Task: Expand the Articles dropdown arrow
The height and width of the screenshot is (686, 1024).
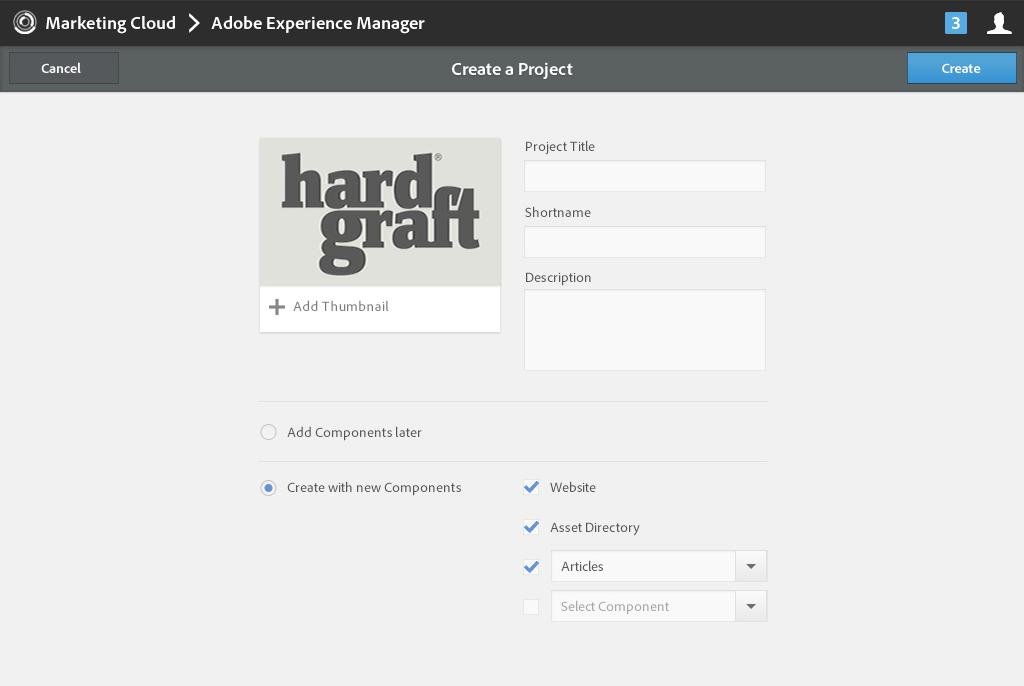Action: pos(751,567)
